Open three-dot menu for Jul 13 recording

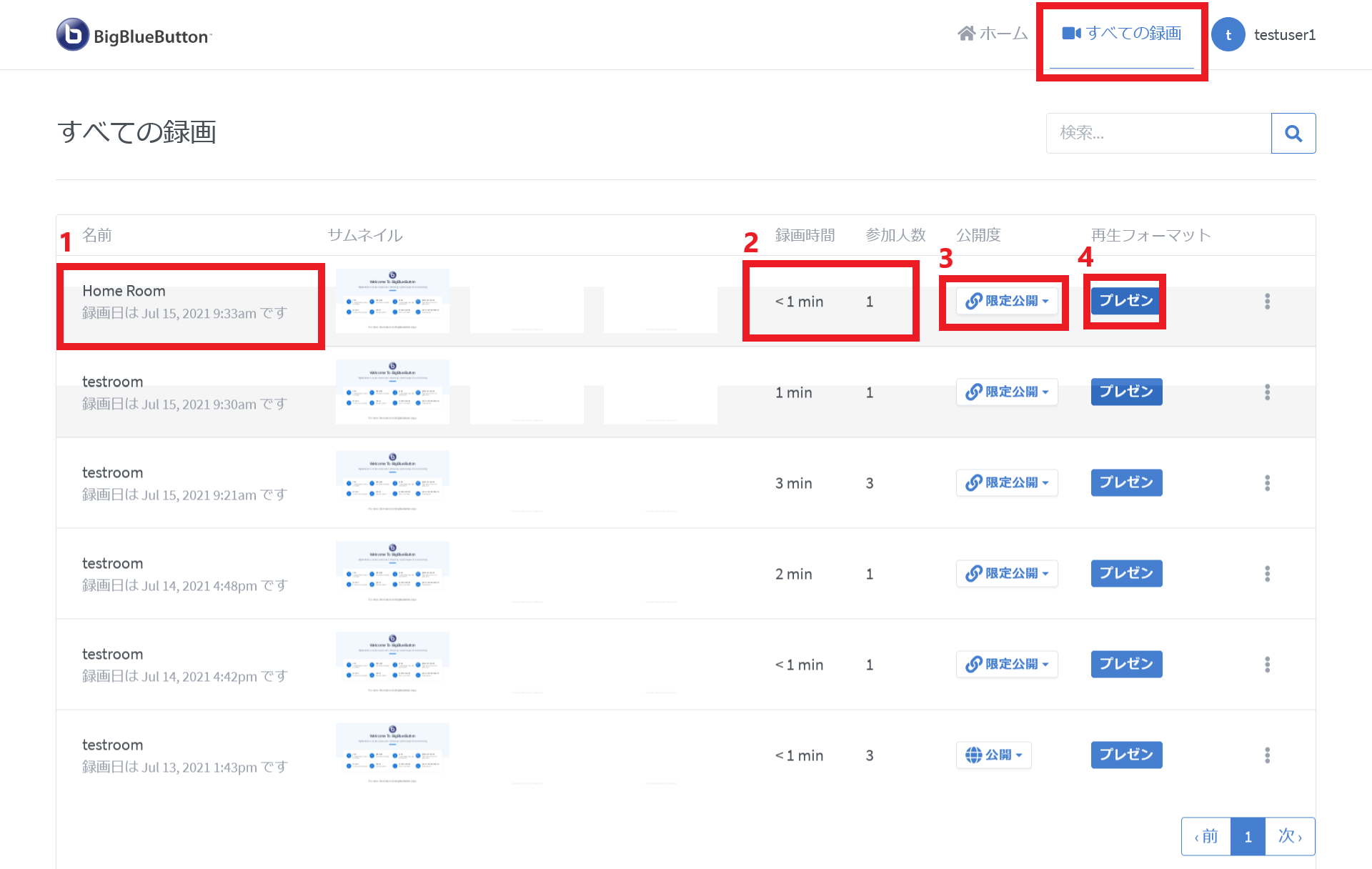(x=1267, y=755)
